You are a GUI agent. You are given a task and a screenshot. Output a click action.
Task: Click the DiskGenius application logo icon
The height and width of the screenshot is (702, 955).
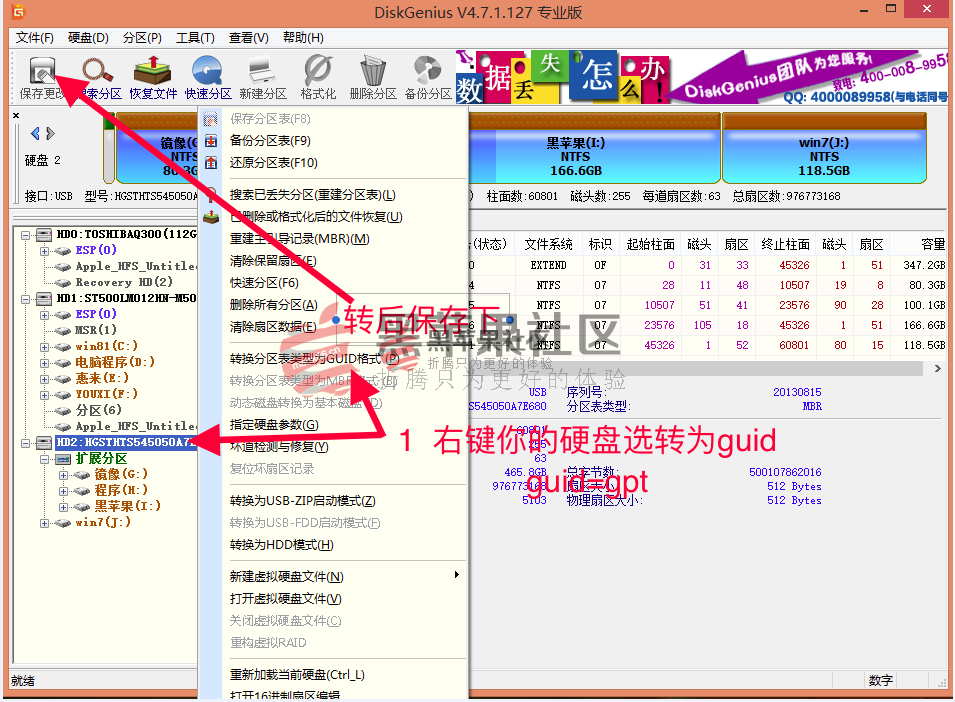tap(19, 11)
